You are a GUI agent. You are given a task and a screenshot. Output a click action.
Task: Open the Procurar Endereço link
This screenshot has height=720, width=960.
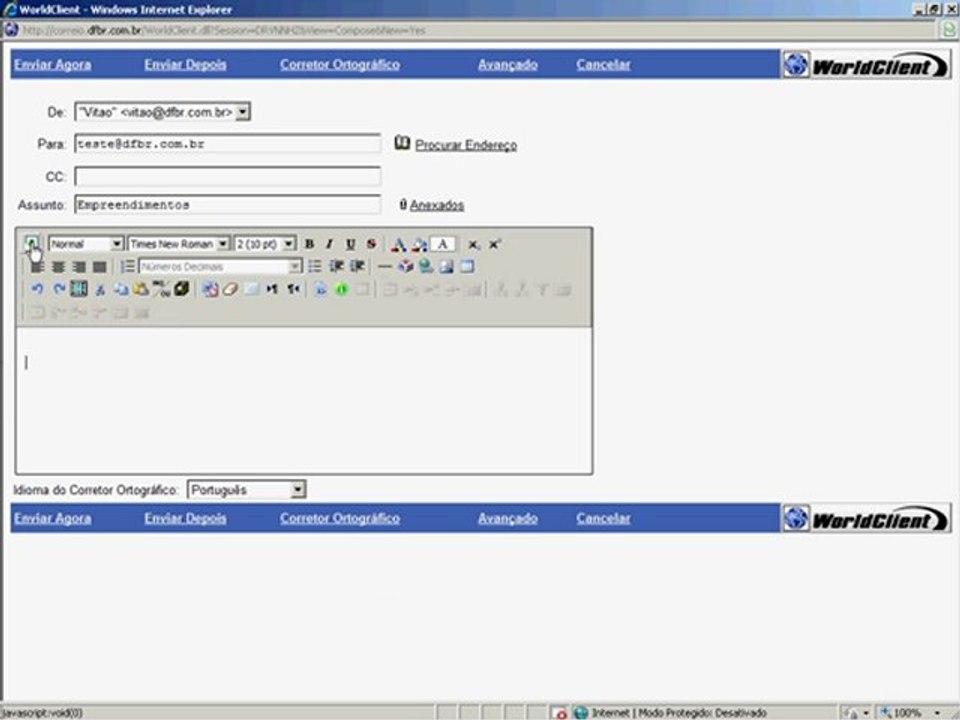click(x=466, y=145)
